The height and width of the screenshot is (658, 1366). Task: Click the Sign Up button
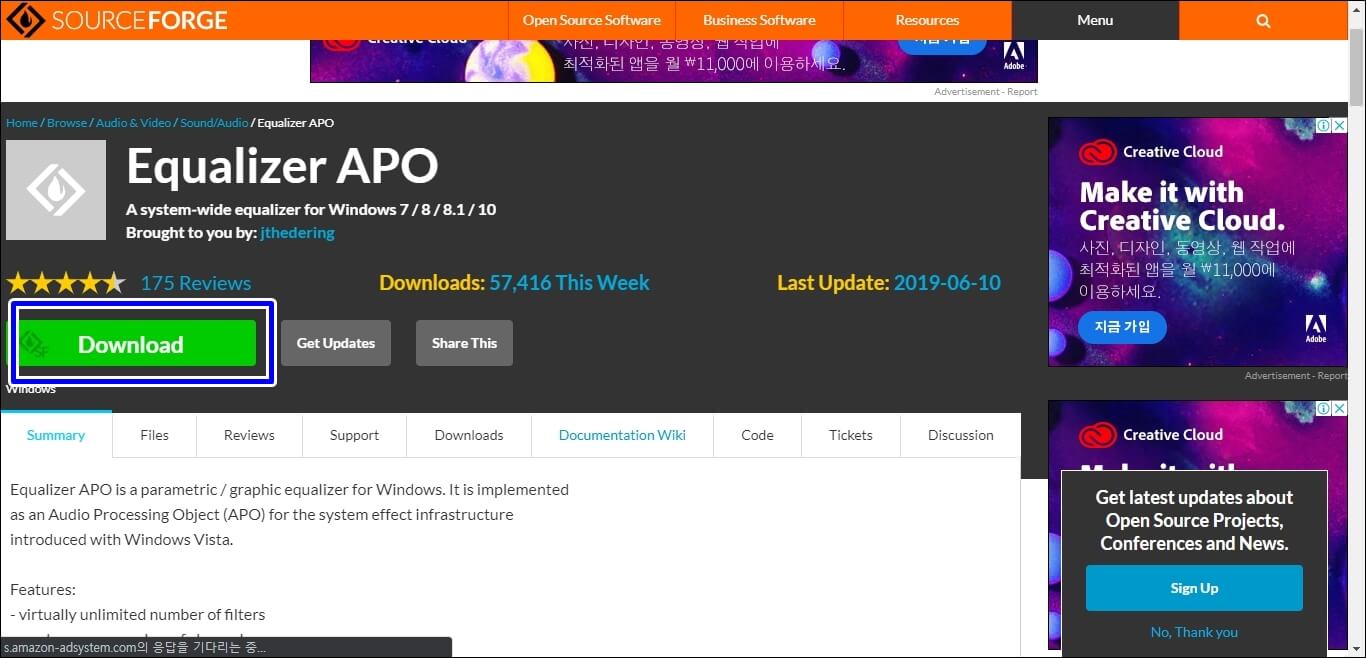tap(1194, 588)
